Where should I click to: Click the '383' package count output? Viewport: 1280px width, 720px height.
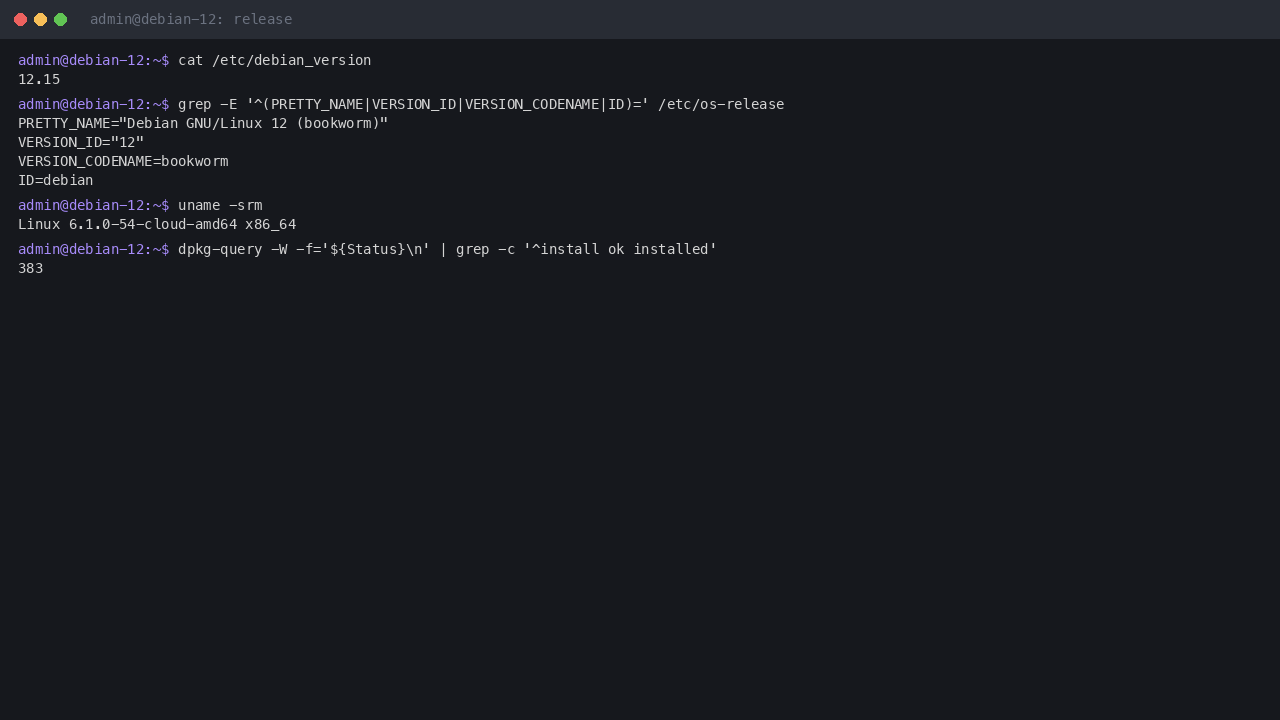[31, 268]
